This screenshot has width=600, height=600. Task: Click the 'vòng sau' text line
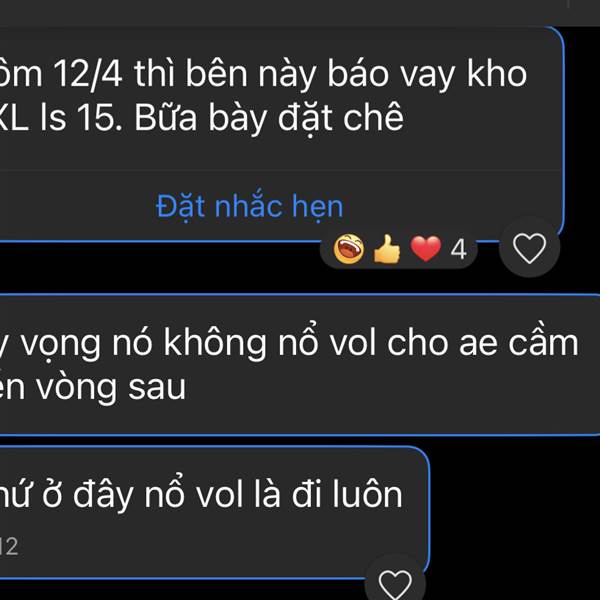(x=93, y=387)
